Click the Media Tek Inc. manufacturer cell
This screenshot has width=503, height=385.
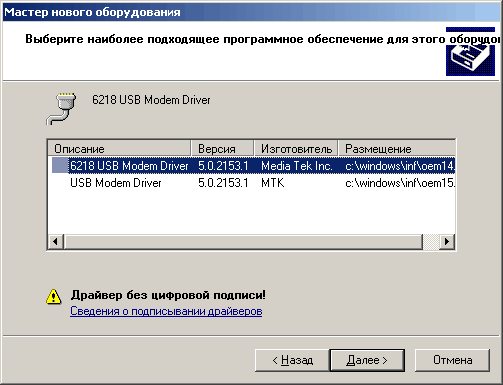pyautogui.click(x=296, y=166)
